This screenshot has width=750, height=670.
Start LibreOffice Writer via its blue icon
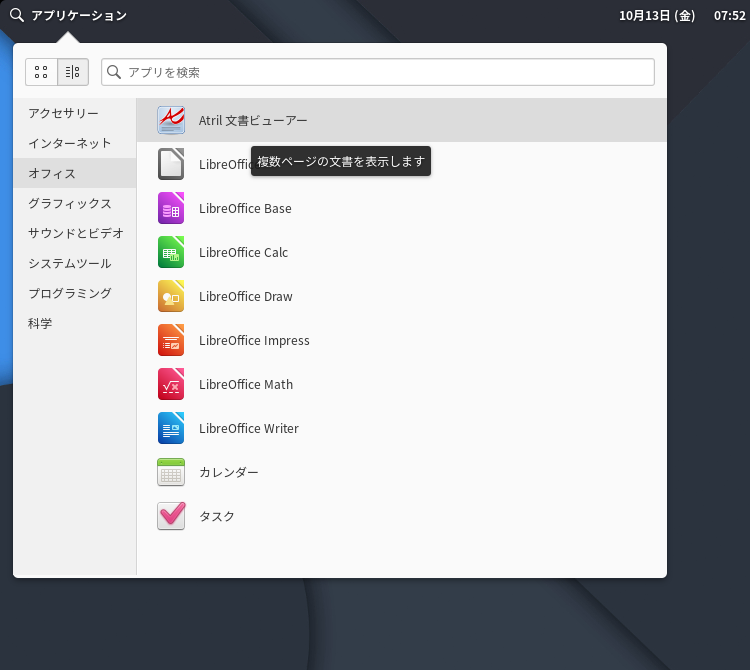pos(171,428)
